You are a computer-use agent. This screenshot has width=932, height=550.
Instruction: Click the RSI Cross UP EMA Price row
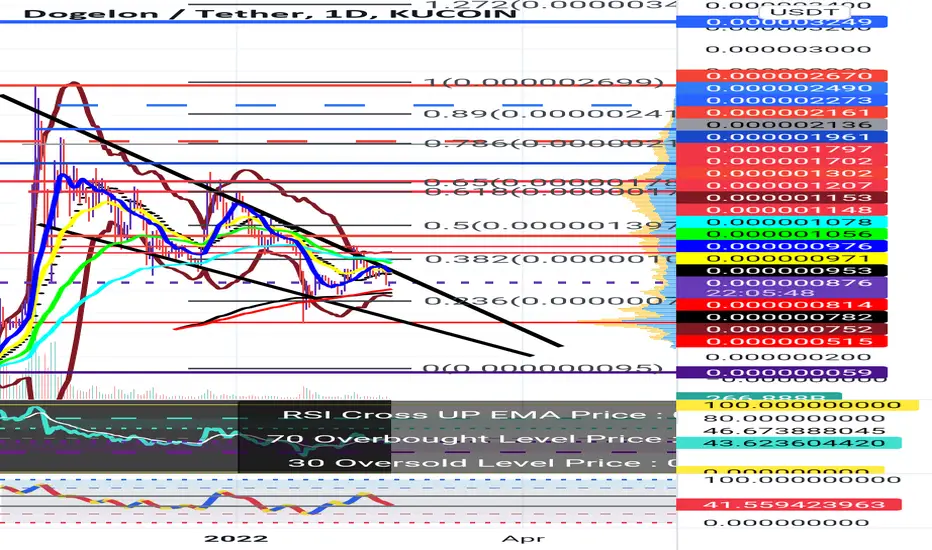[x=479, y=415]
